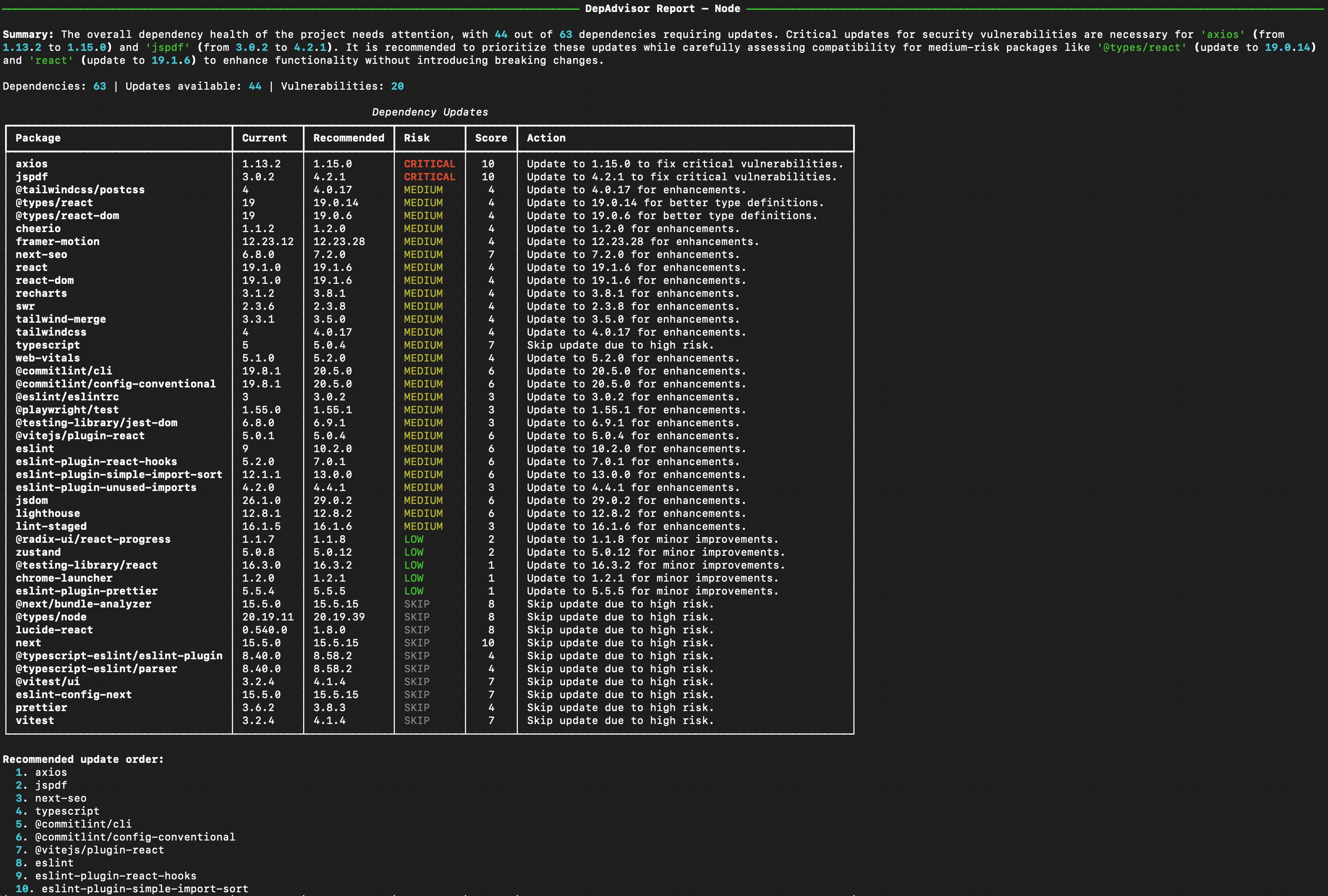Select the LOW risk label for zustand

pyautogui.click(x=414, y=552)
